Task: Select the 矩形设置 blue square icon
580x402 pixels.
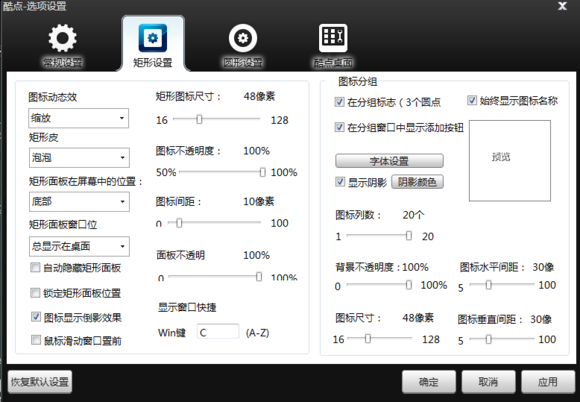Action: [x=152, y=38]
